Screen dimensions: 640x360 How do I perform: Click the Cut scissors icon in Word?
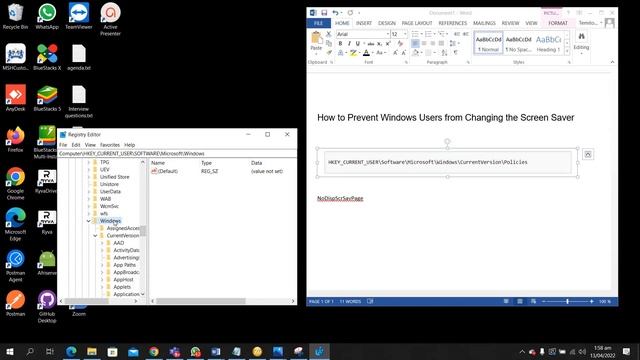pyautogui.click(x=329, y=34)
